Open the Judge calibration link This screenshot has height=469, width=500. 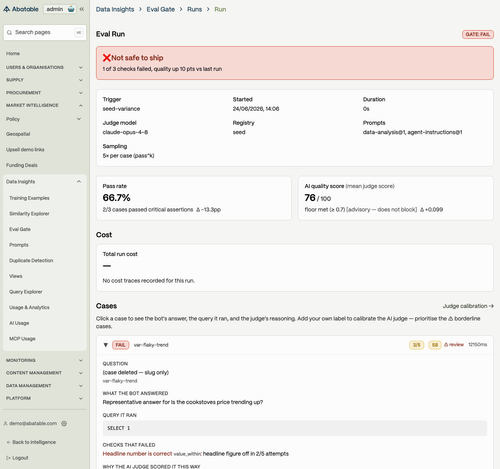tap(468, 306)
